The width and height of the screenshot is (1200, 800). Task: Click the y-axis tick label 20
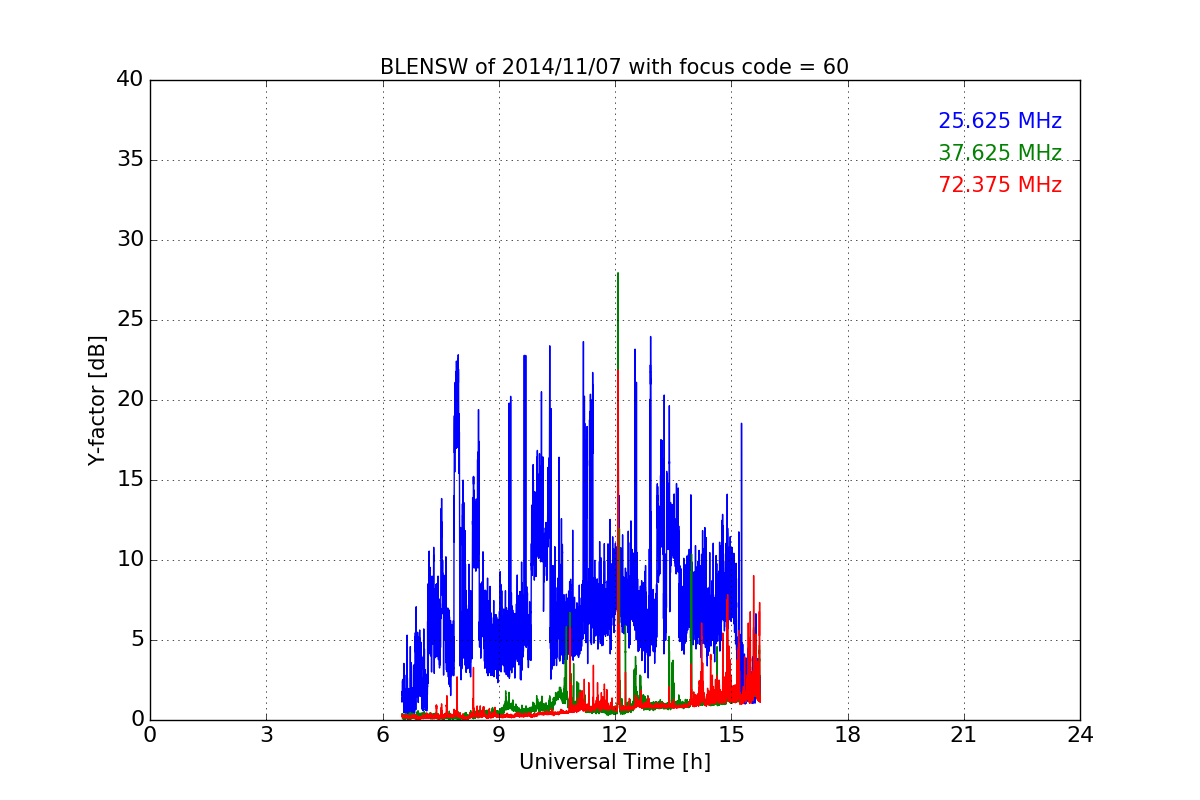[130, 400]
